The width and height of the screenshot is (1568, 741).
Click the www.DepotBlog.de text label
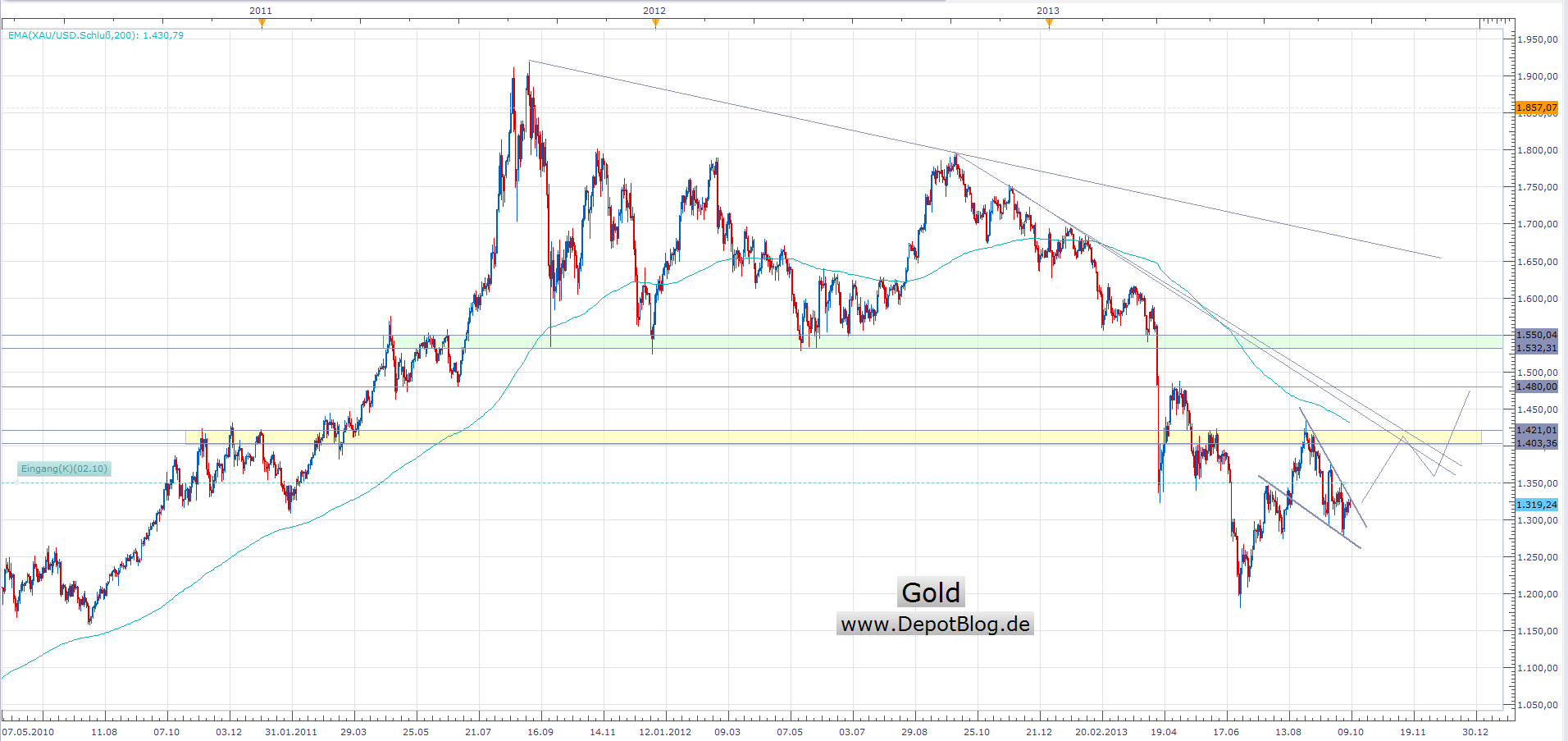[x=935, y=624]
